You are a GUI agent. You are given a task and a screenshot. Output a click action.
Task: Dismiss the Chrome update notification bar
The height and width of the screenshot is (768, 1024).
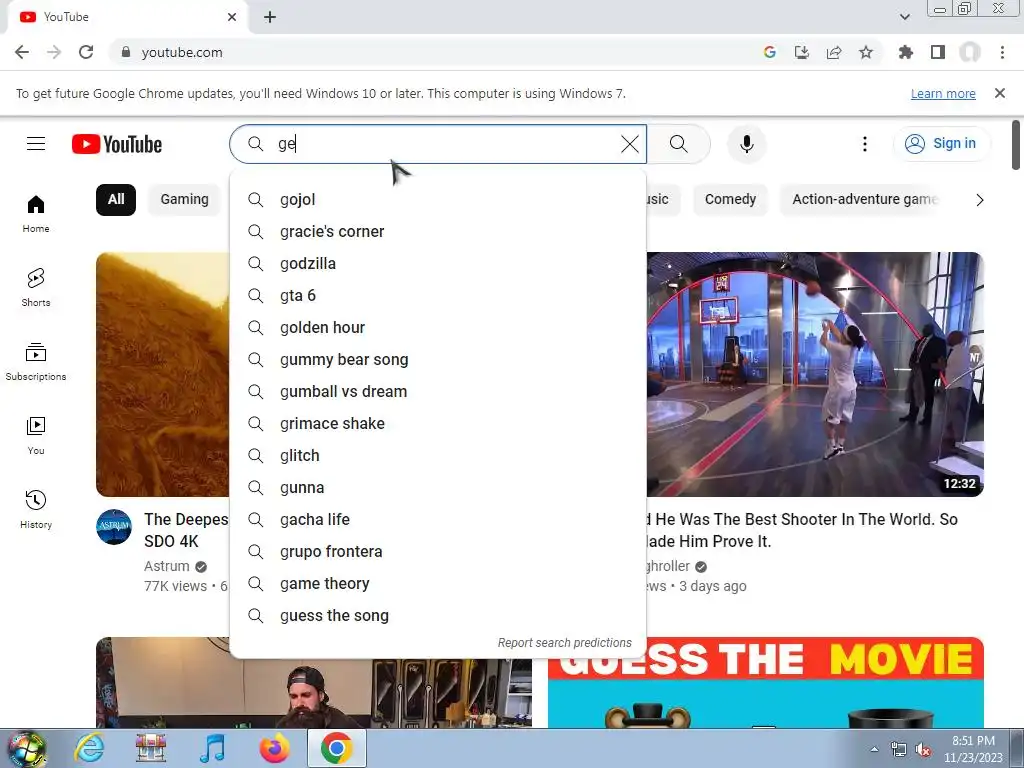tap(1000, 93)
